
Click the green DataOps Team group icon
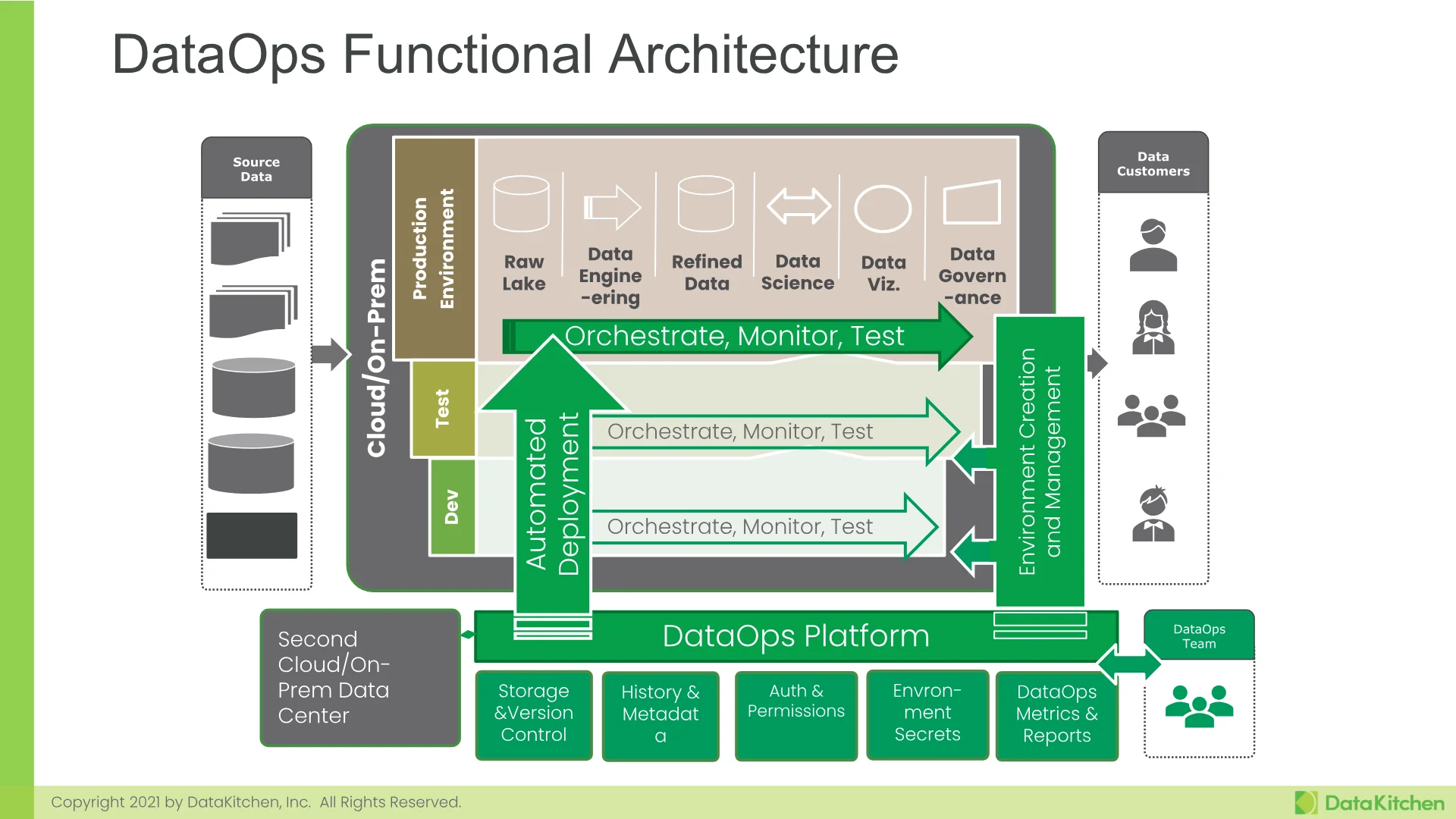point(1199,706)
